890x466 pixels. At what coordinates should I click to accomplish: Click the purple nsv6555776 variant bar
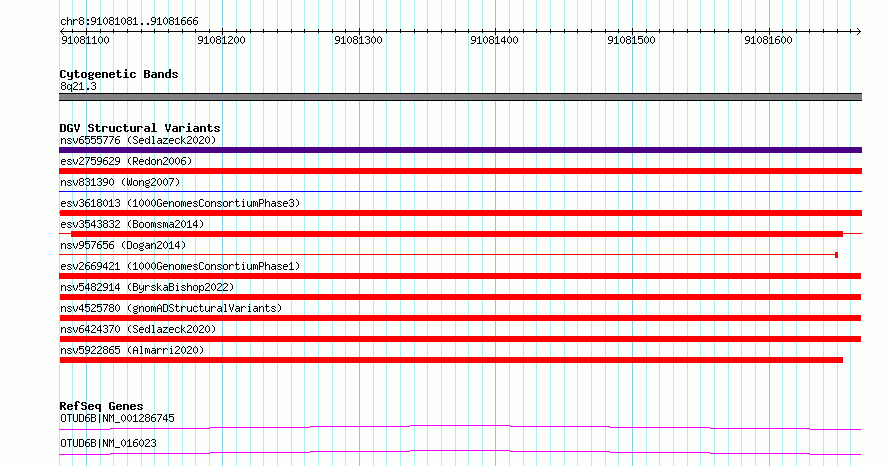point(460,150)
